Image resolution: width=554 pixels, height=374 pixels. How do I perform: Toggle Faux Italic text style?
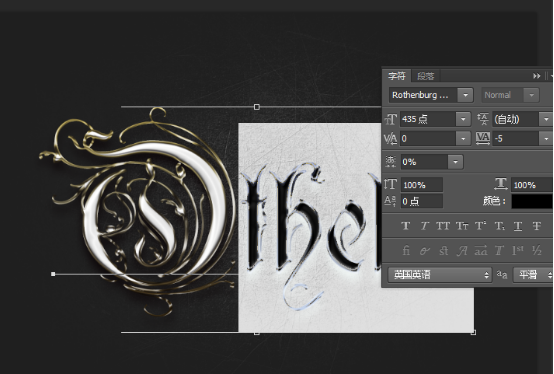pyautogui.click(x=424, y=226)
